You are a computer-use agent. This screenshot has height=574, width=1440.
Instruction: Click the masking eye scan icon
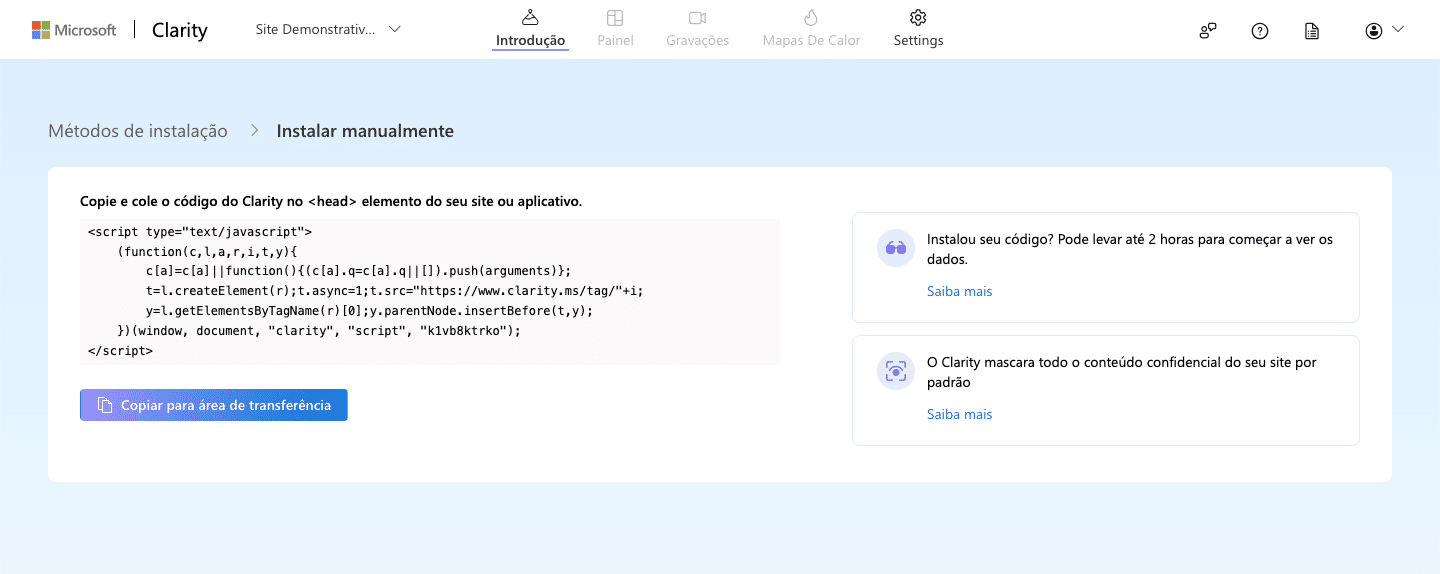(x=895, y=371)
